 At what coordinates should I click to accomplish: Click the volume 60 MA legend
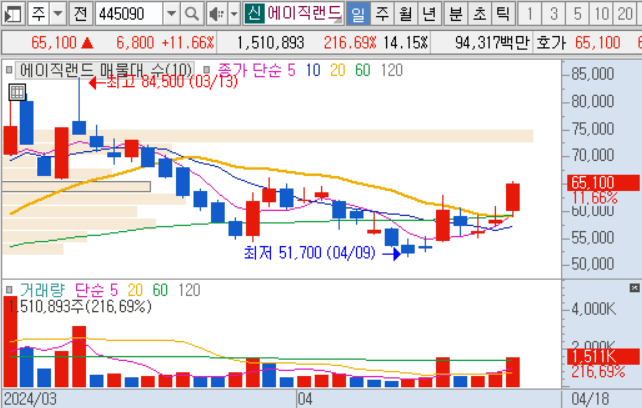(160, 290)
